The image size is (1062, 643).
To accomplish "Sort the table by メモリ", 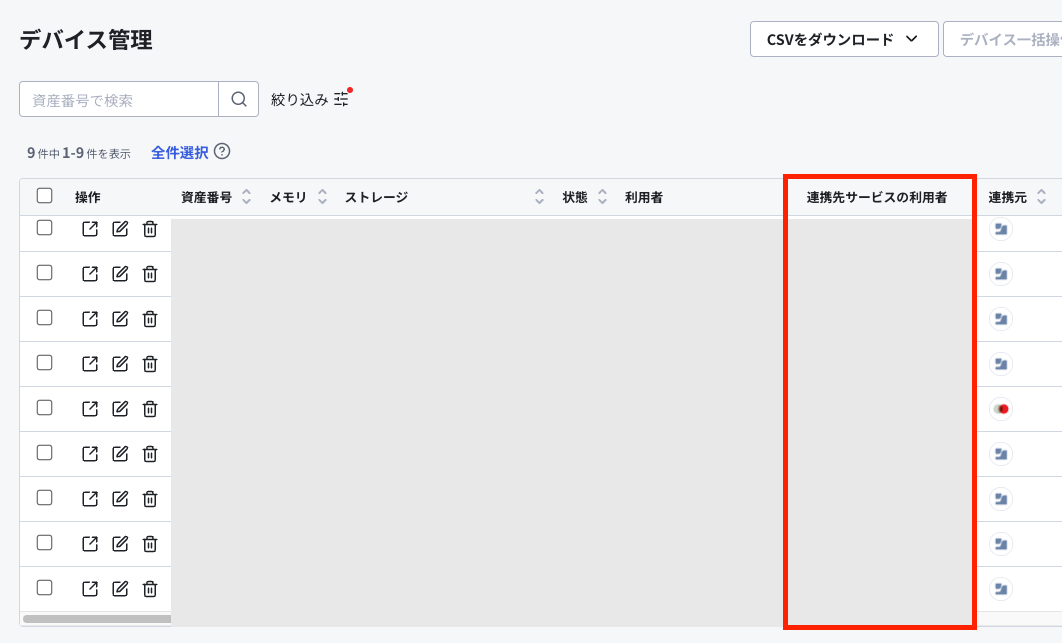I will 322,196.
